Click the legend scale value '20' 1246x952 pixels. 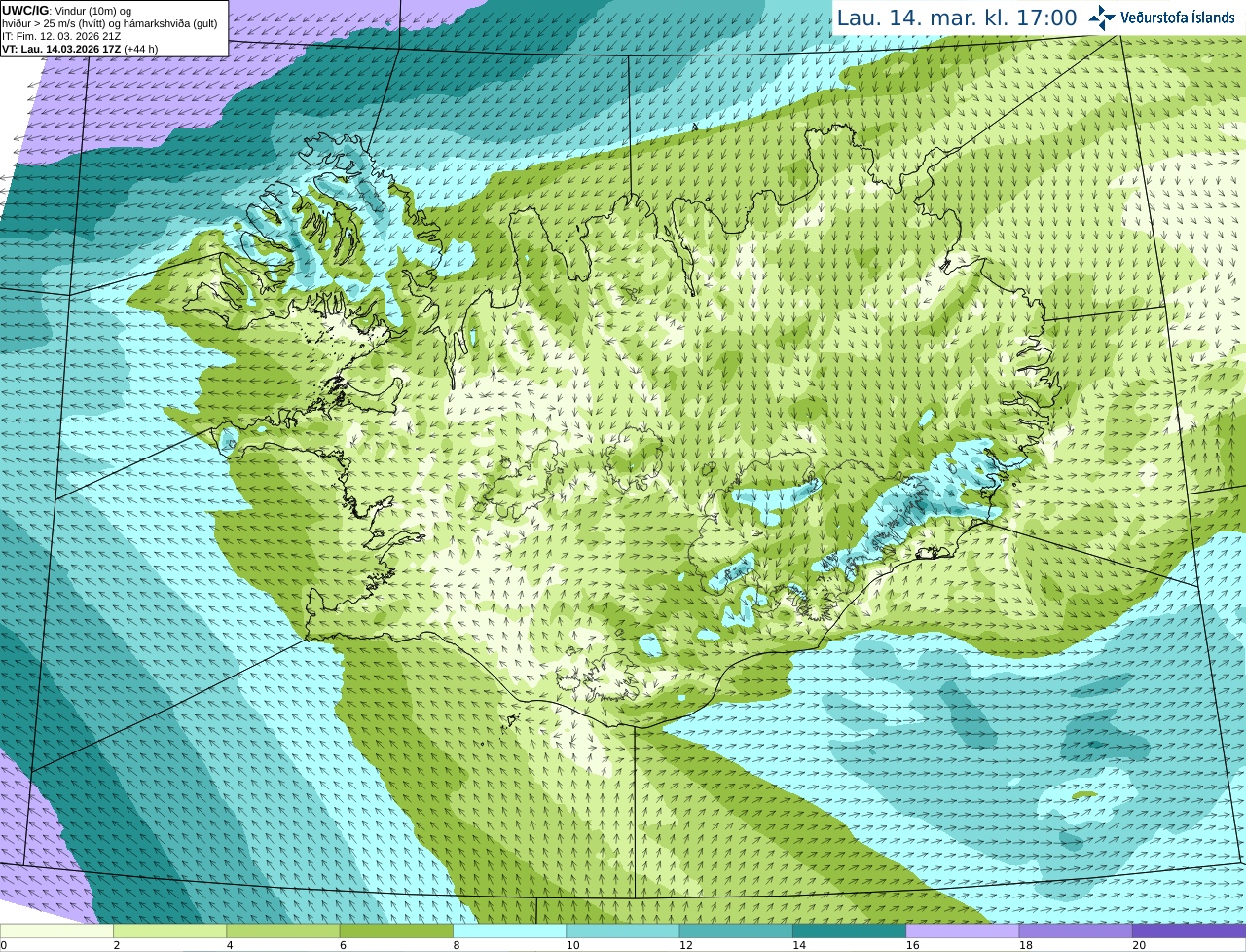pos(1139,945)
